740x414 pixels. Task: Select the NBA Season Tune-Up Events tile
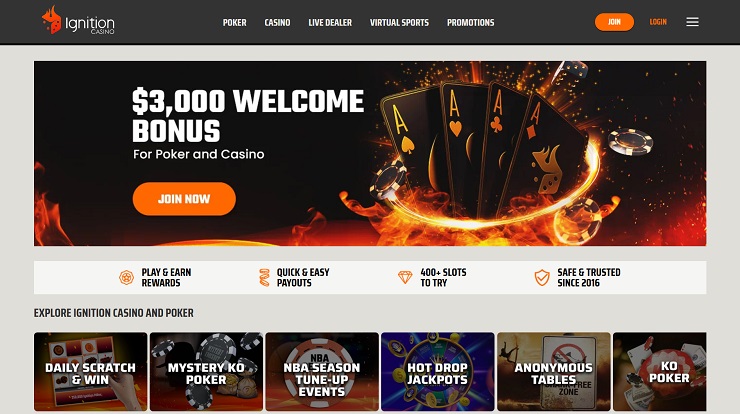pos(322,372)
